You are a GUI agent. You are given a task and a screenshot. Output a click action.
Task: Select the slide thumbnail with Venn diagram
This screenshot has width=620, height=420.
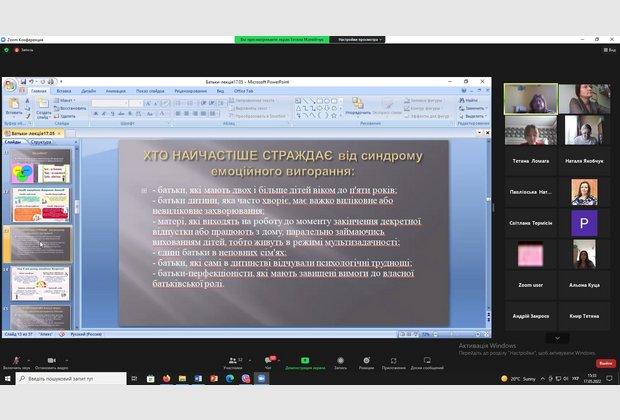(41, 166)
